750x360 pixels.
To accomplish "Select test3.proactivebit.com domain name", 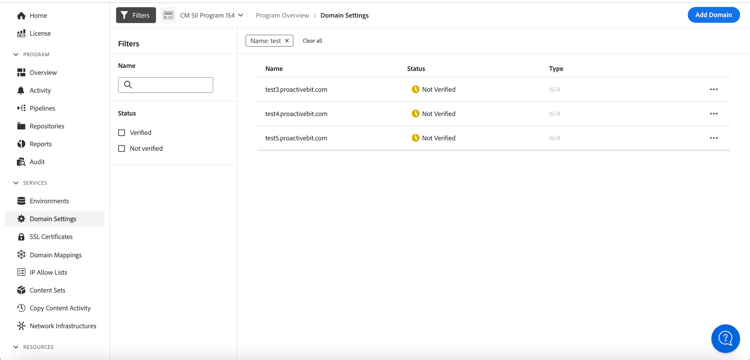I will [x=296, y=89].
